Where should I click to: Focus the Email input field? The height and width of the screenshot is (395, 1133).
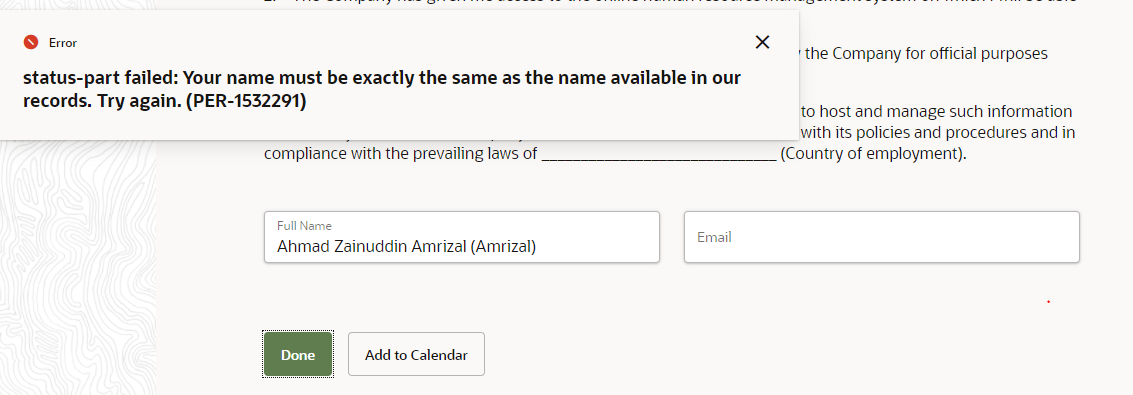(882, 237)
